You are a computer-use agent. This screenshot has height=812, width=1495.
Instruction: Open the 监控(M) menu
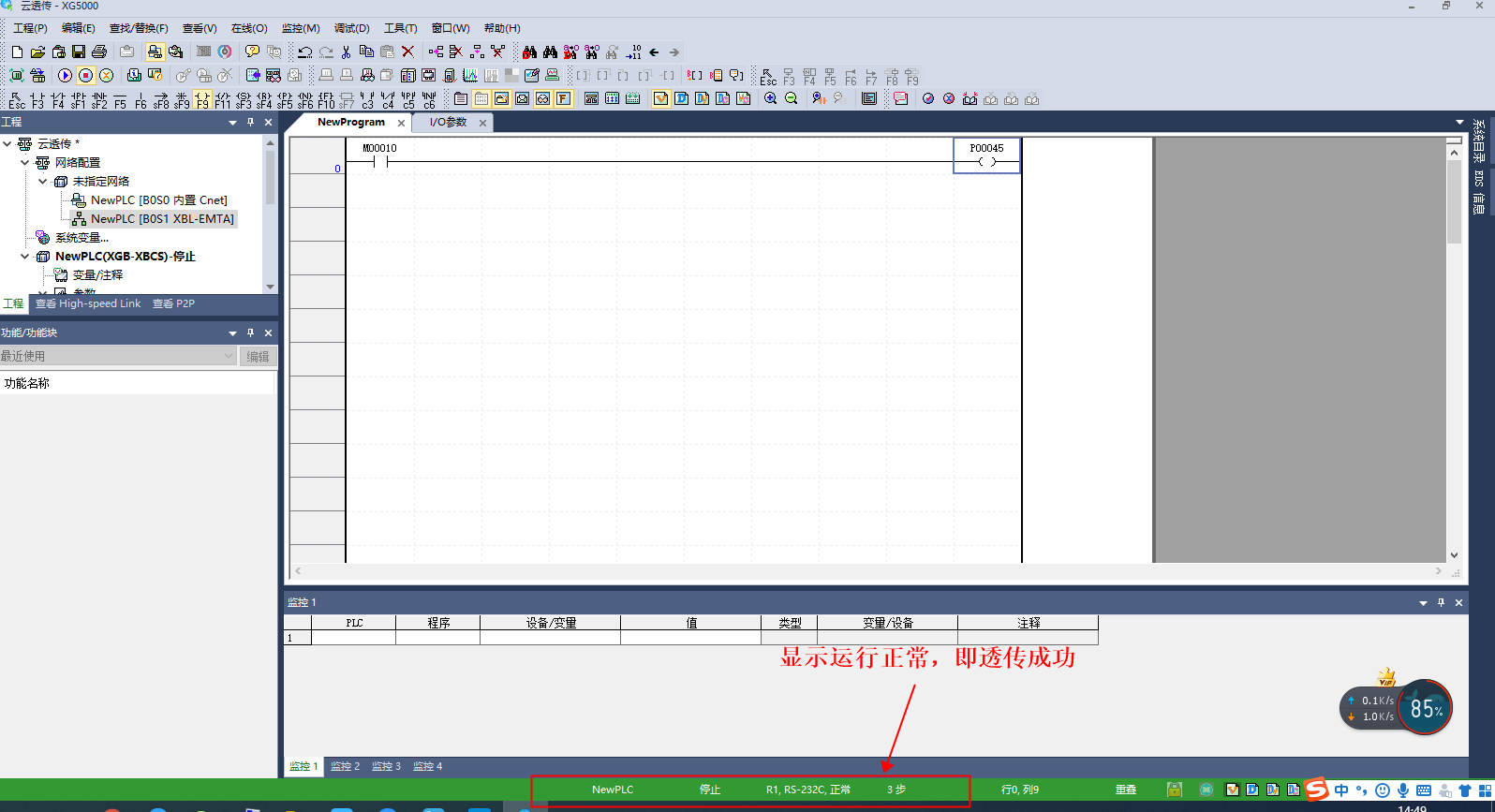point(301,28)
